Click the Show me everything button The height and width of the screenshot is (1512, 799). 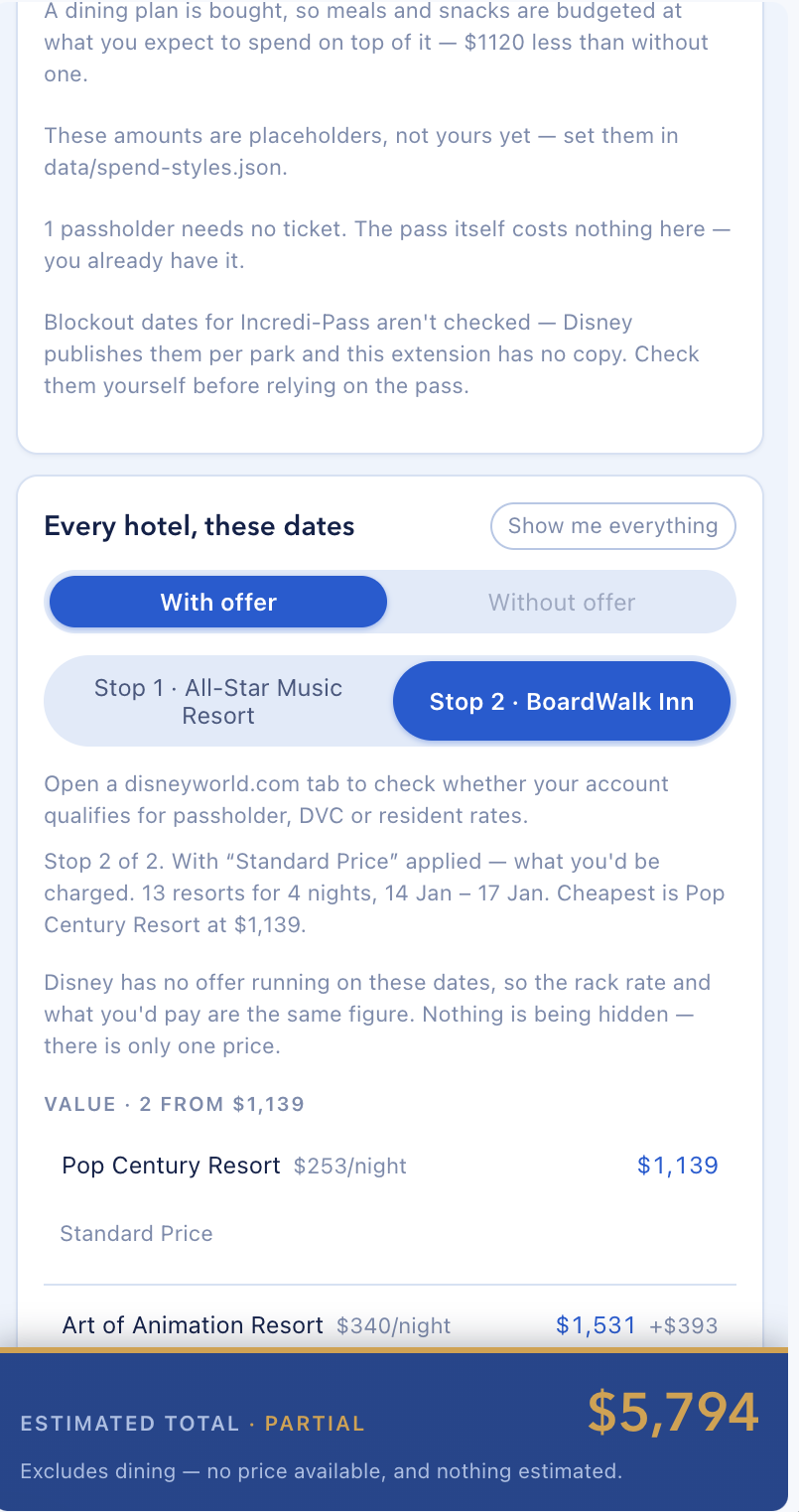coord(612,526)
